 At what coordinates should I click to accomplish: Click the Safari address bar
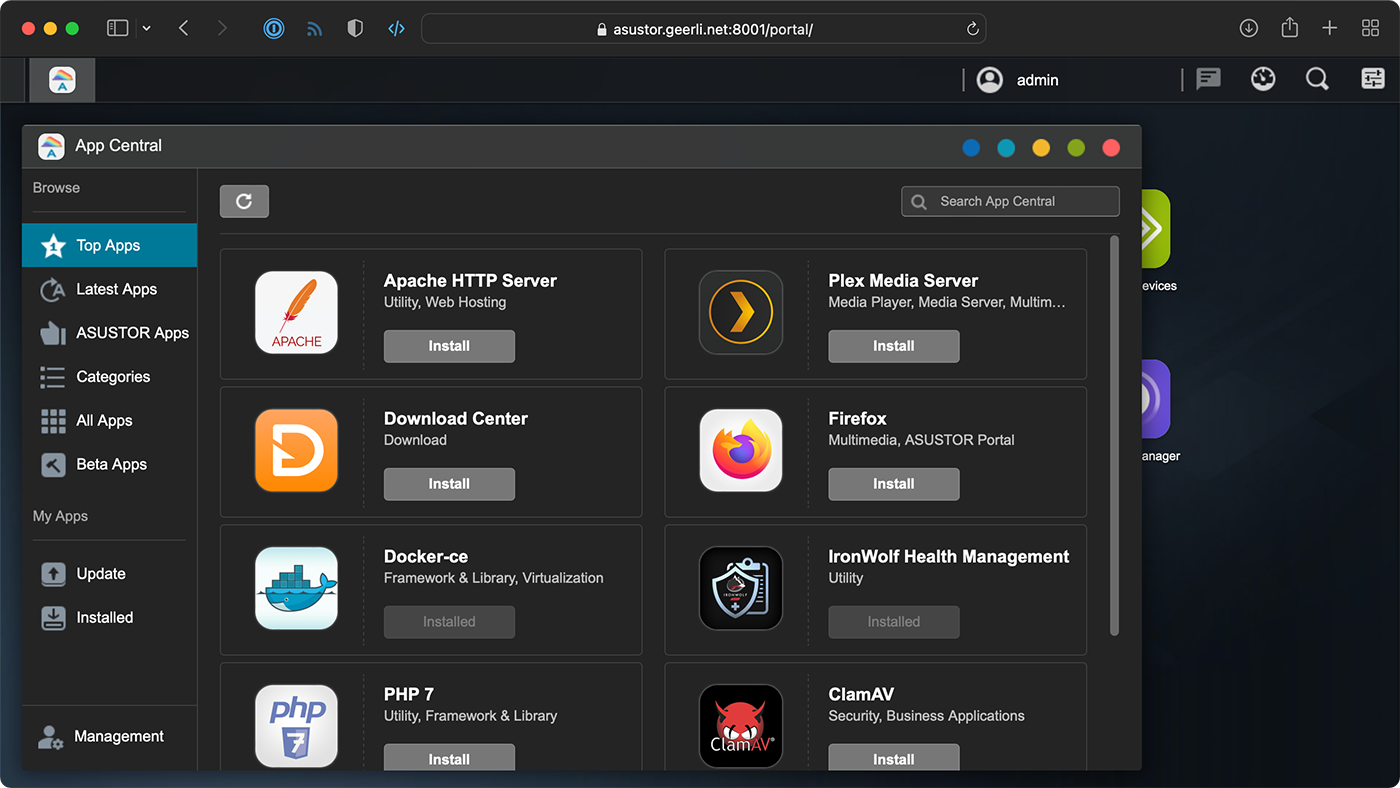click(703, 29)
